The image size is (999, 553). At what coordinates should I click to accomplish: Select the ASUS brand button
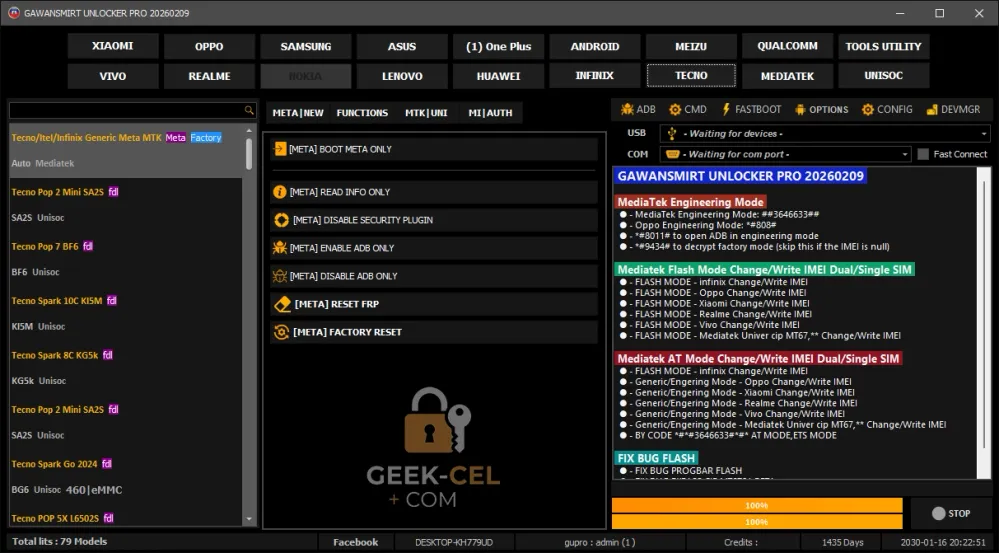(x=402, y=47)
